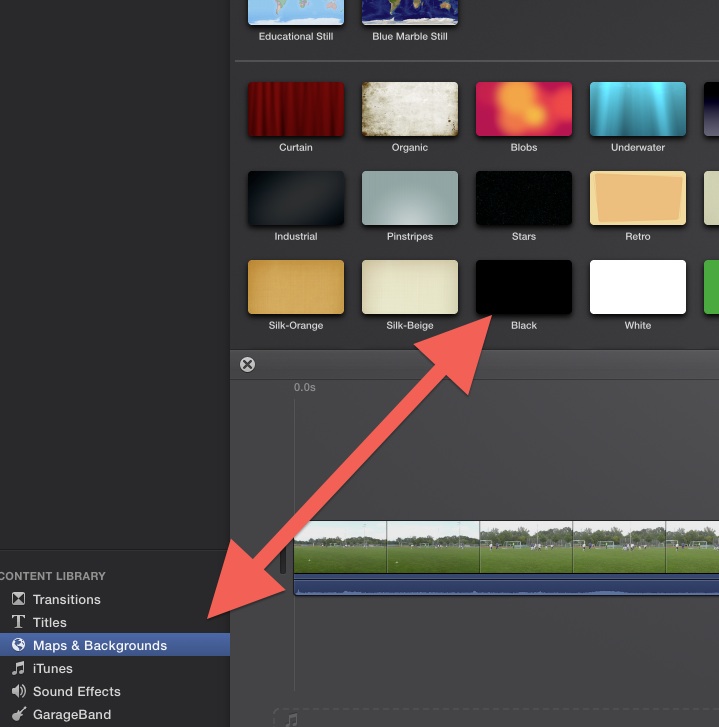Open GarageBand in Content Library
719x727 pixels.
tap(115, 714)
